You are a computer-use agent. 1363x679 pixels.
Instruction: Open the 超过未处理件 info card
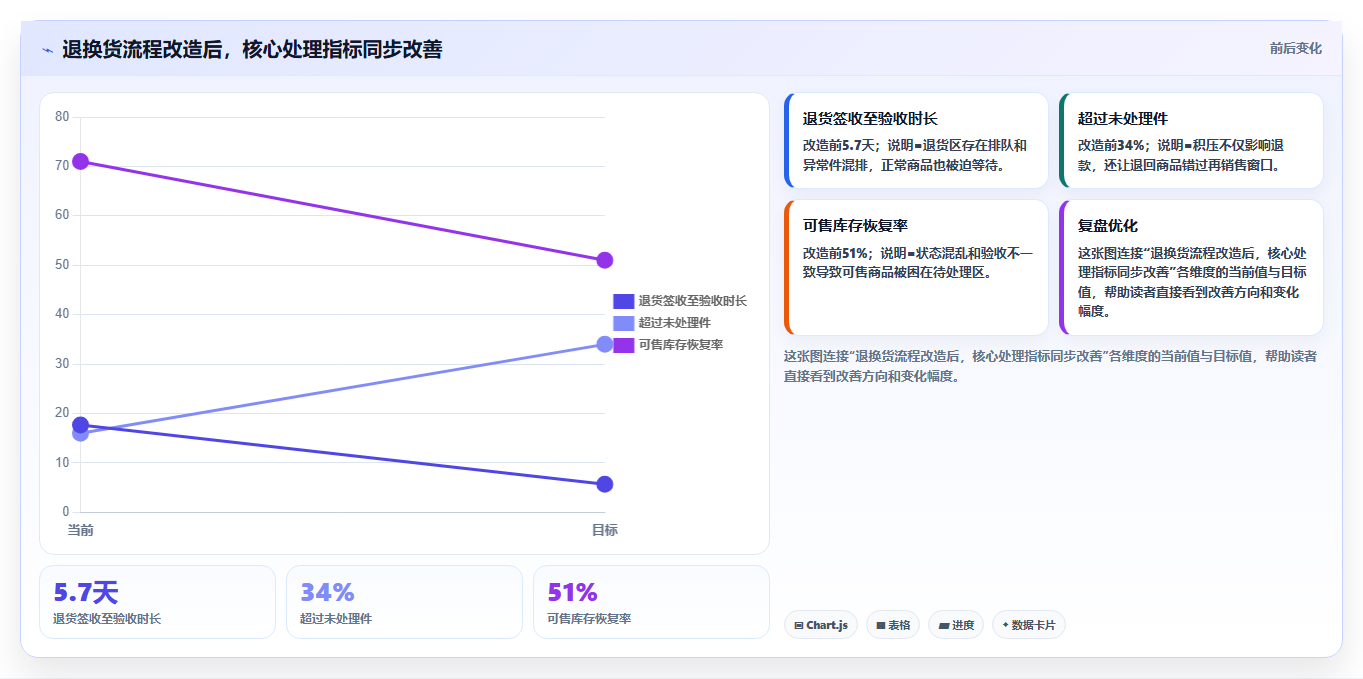pos(1191,141)
